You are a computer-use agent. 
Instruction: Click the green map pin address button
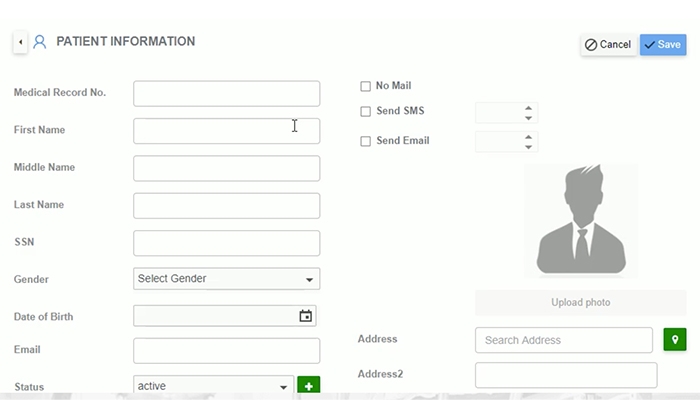click(x=675, y=340)
